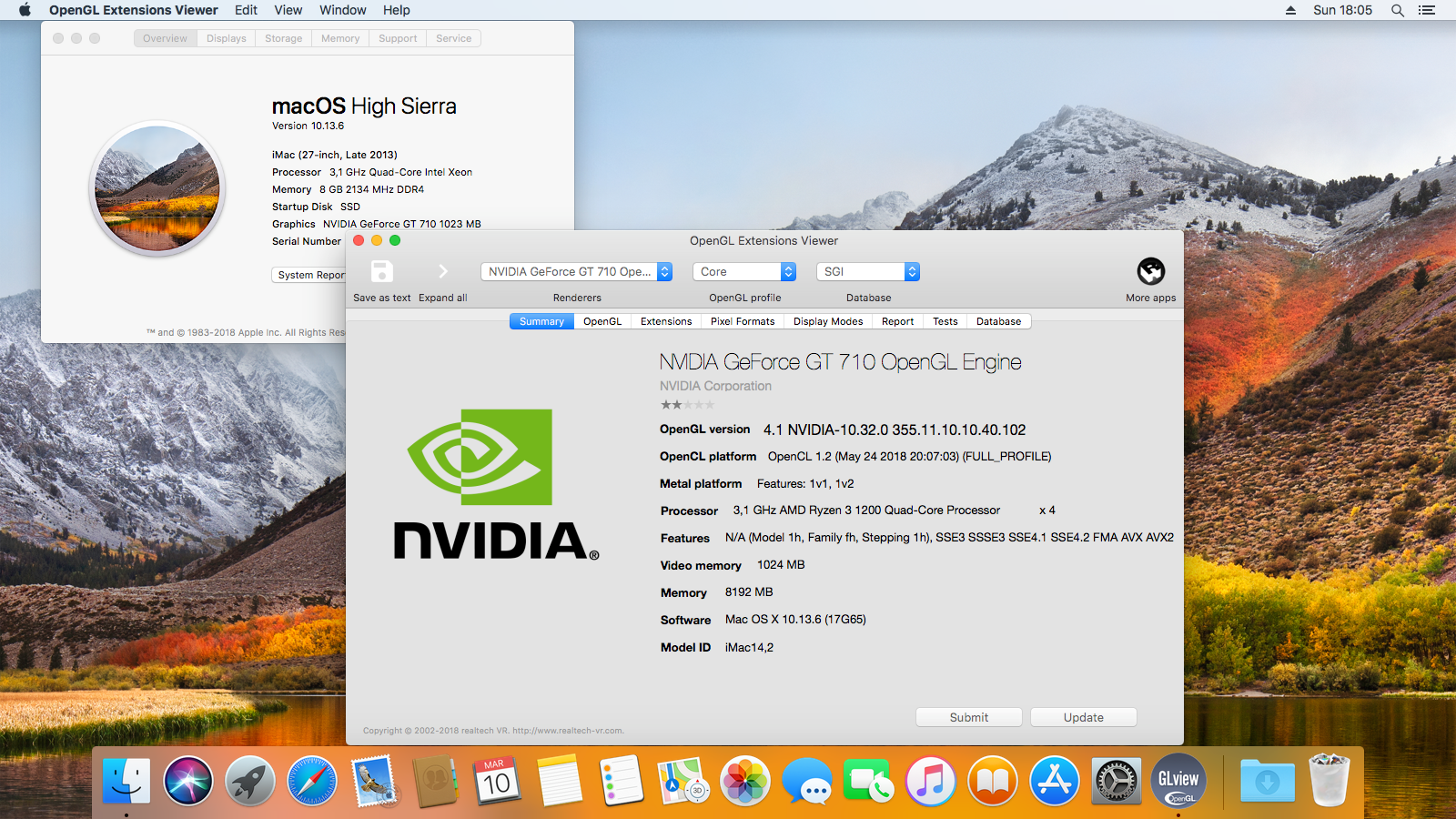
Task: Open the Apple menu
Action: point(25,10)
